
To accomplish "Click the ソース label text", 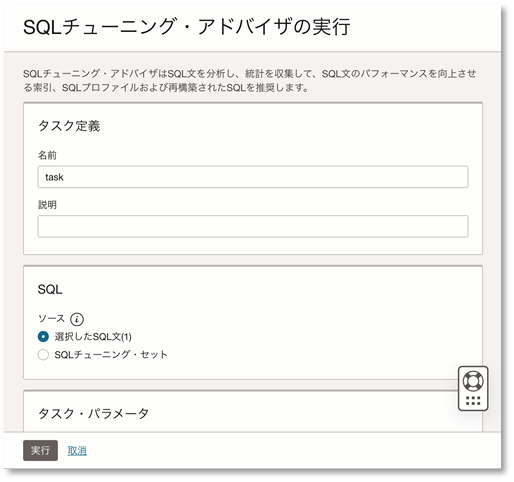I will (x=51, y=319).
